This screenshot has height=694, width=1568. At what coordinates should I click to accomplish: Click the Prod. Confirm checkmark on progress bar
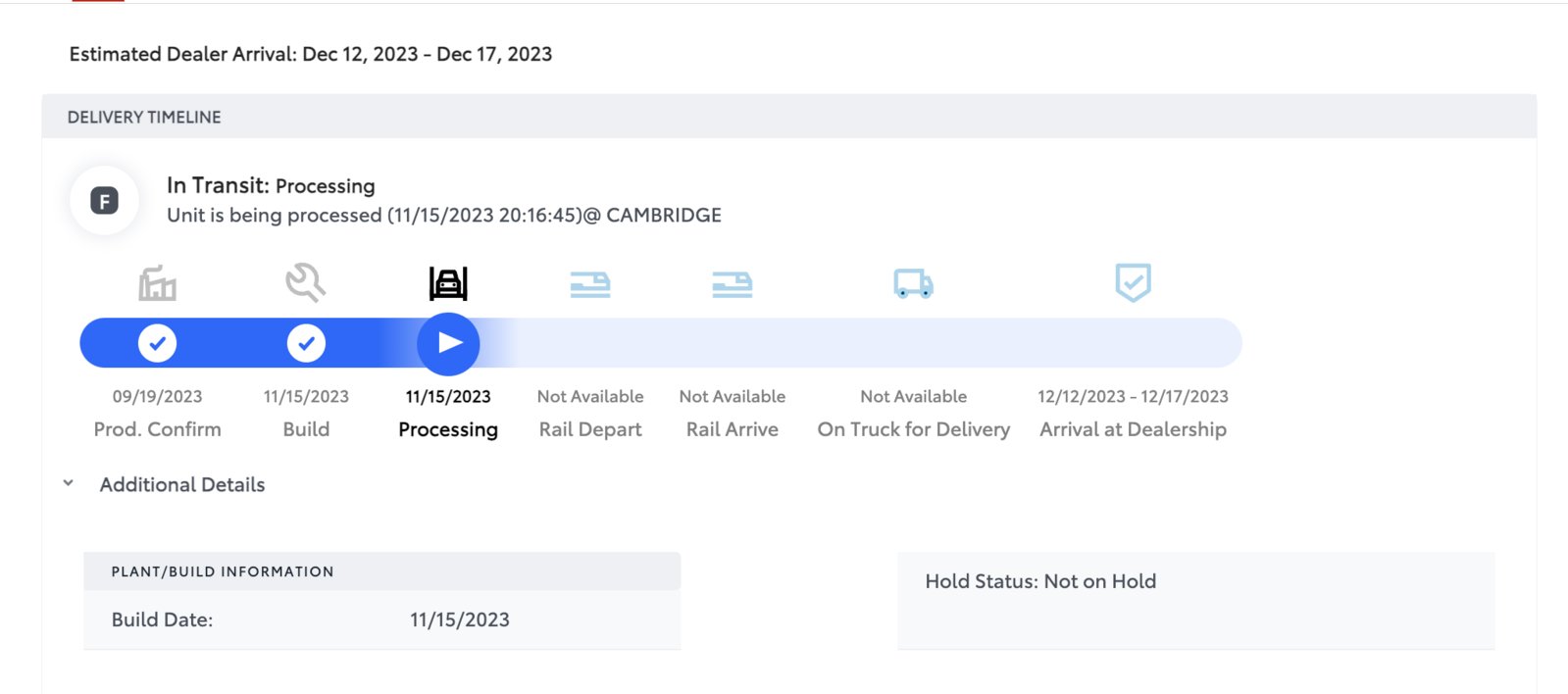pos(157,343)
